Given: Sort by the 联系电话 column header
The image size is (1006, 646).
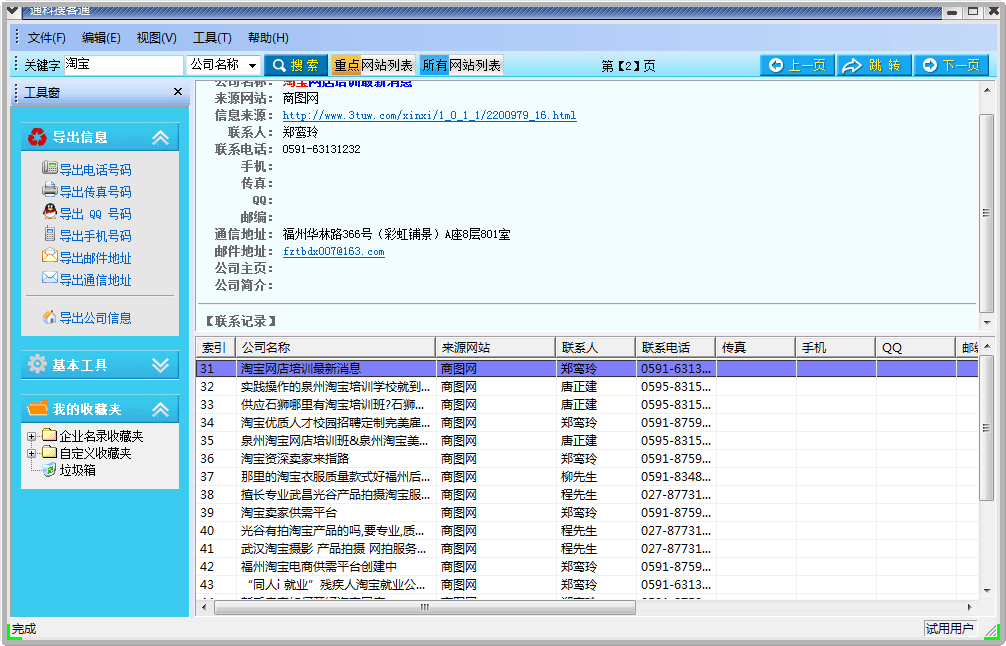Looking at the screenshot, I should (x=675, y=348).
